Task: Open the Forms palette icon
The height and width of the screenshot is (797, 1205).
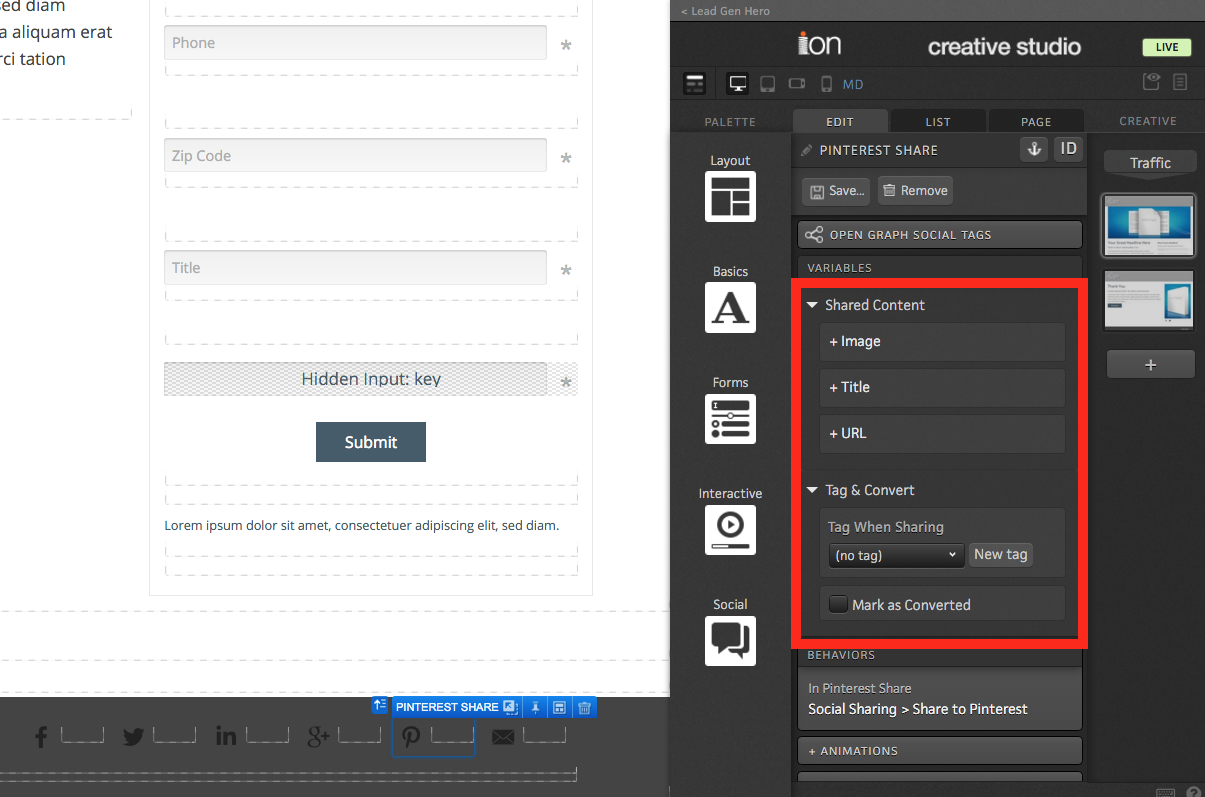Action: pos(730,419)
